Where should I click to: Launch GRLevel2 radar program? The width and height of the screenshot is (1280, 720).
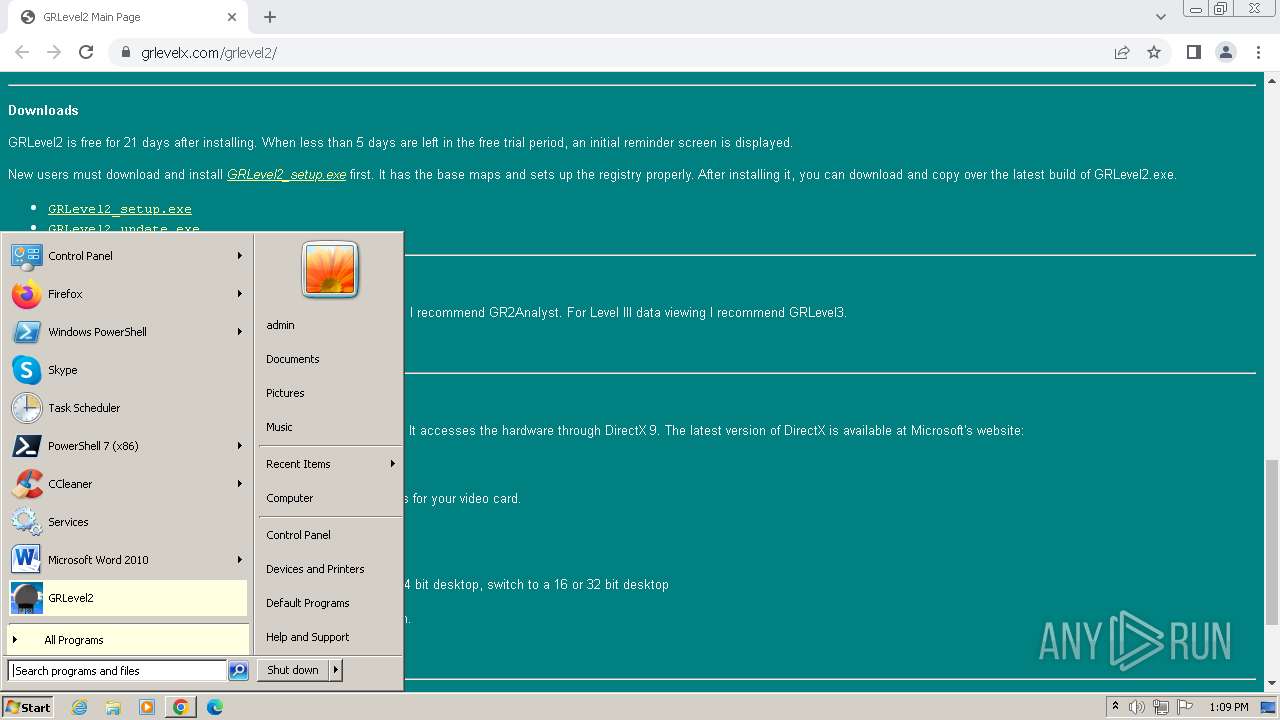click(x=128, y=598)
